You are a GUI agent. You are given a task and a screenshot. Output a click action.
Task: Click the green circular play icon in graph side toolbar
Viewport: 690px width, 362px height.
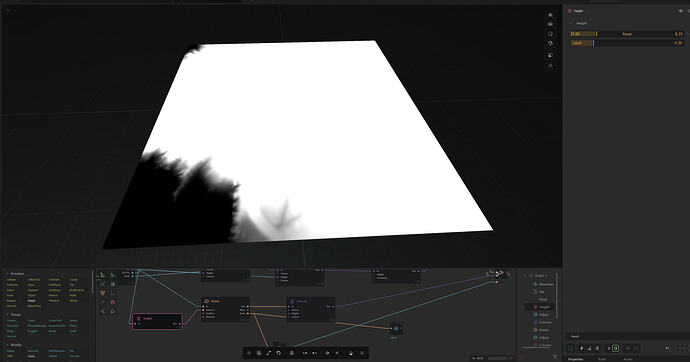coord(112,311)
